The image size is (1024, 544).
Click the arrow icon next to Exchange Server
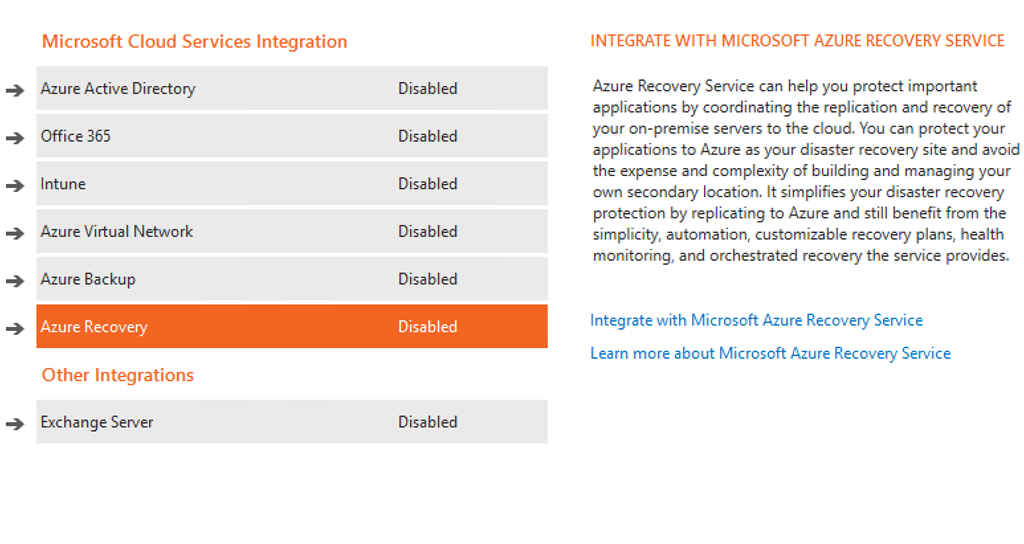click(15, 424)
